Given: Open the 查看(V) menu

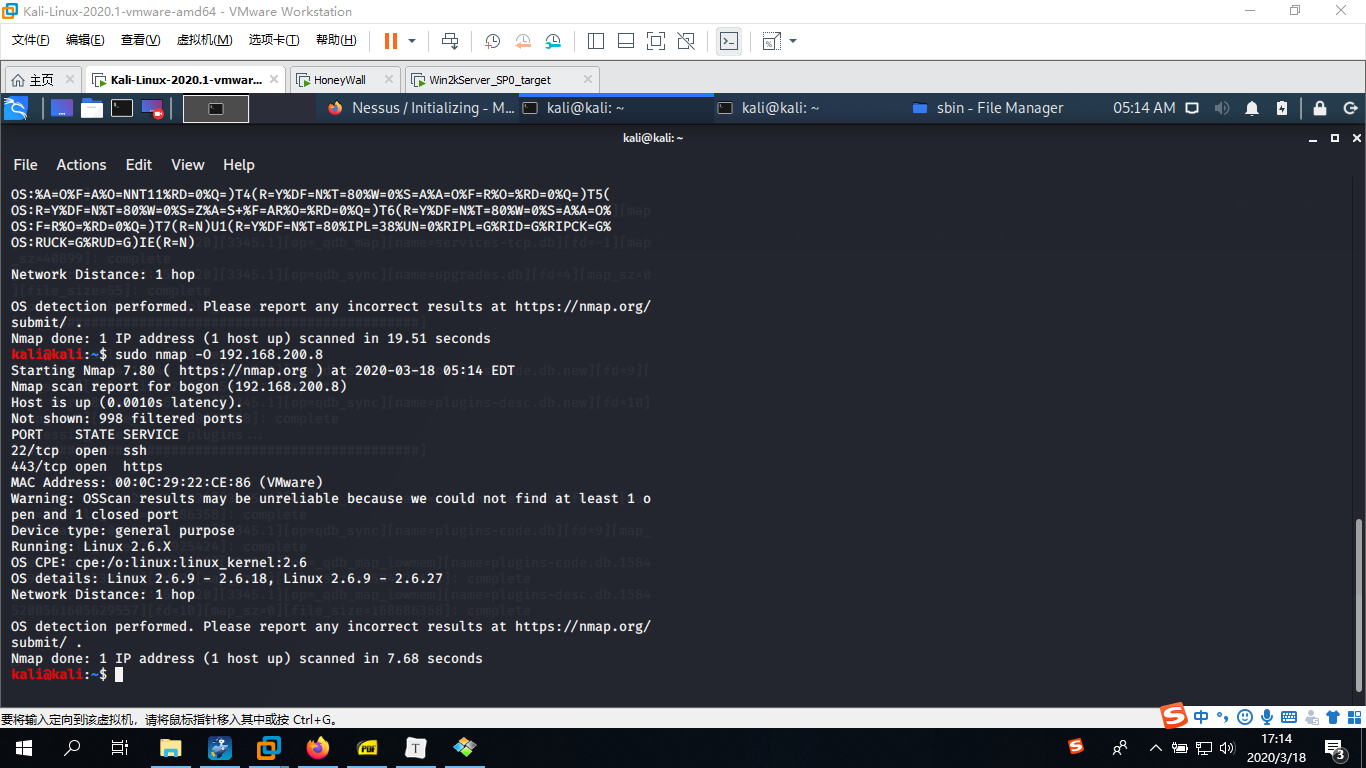Looking at the screenshot, I should pyautogui.click(x=140, y=40).
